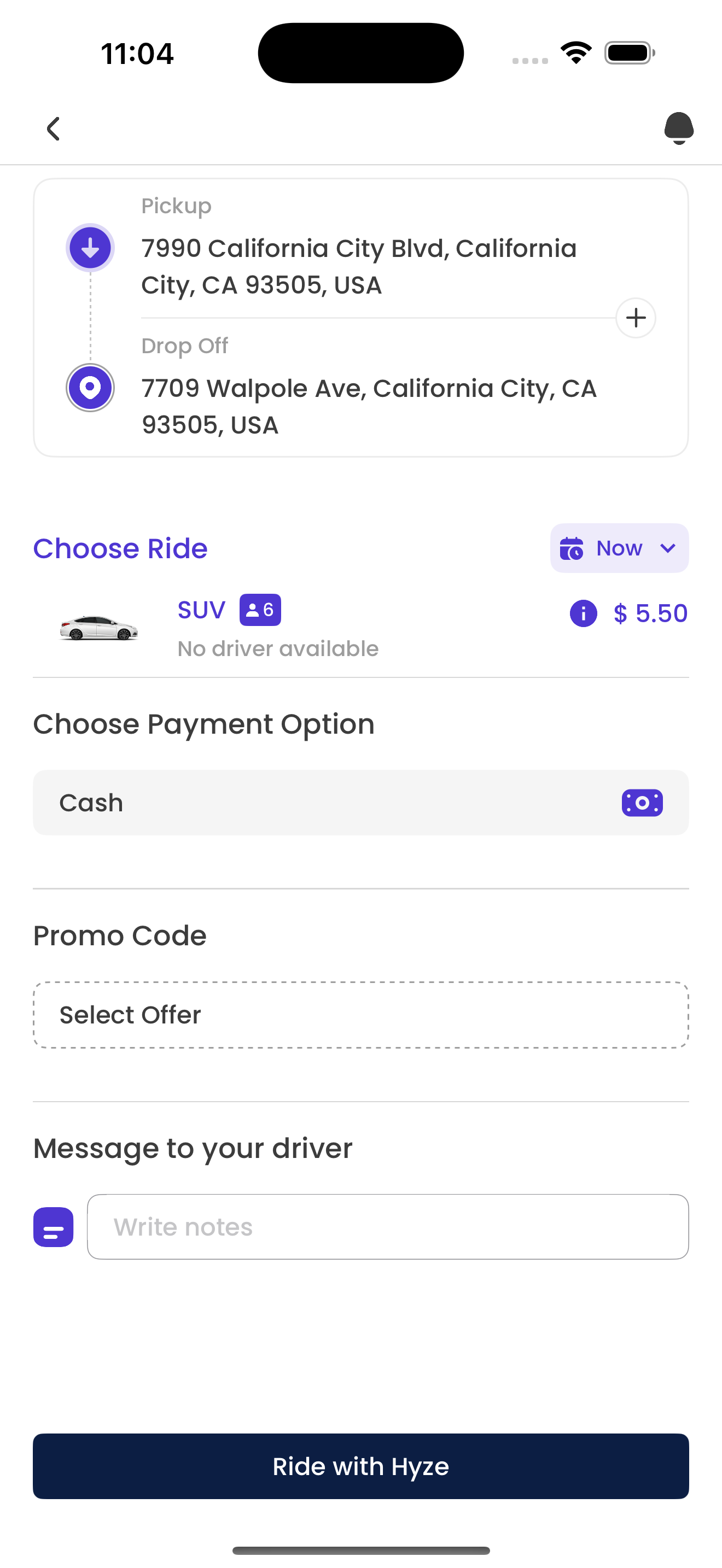Edit the pickup address 7990 California City Blvd
Screen dimensions: 722x1568
(359, 267)
